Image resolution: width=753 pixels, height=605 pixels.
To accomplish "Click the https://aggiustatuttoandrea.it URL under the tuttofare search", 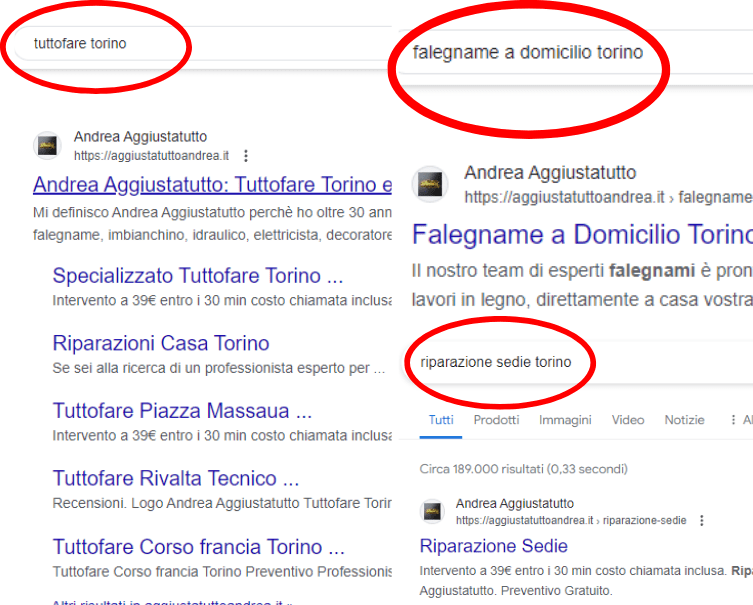I will [151, 156].
